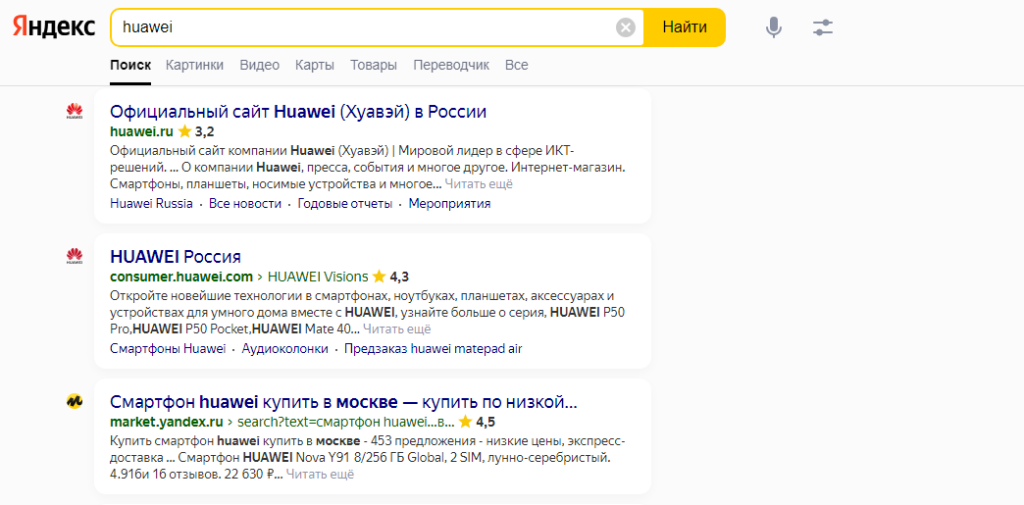The image size is (1024, 505).
Task: Open Официальный сайт Huawei в России result
Action: pyautogui.click(x=298, y=112)
